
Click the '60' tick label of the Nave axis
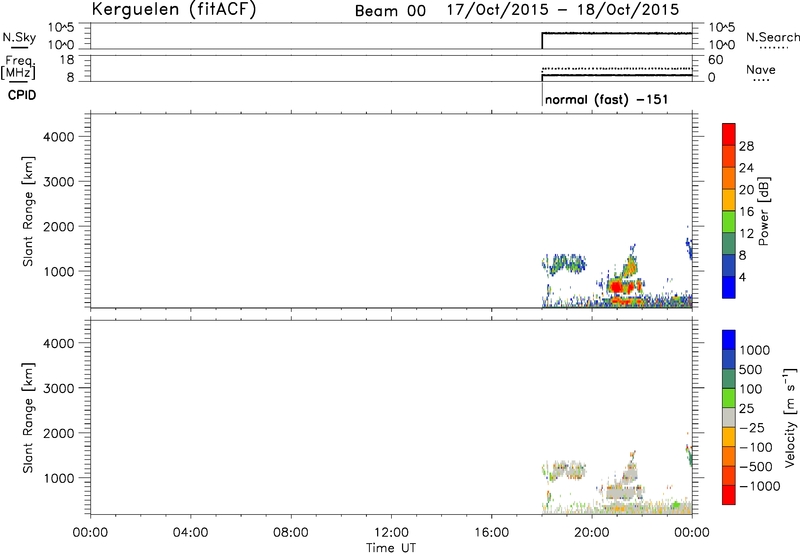pos(716,60)
